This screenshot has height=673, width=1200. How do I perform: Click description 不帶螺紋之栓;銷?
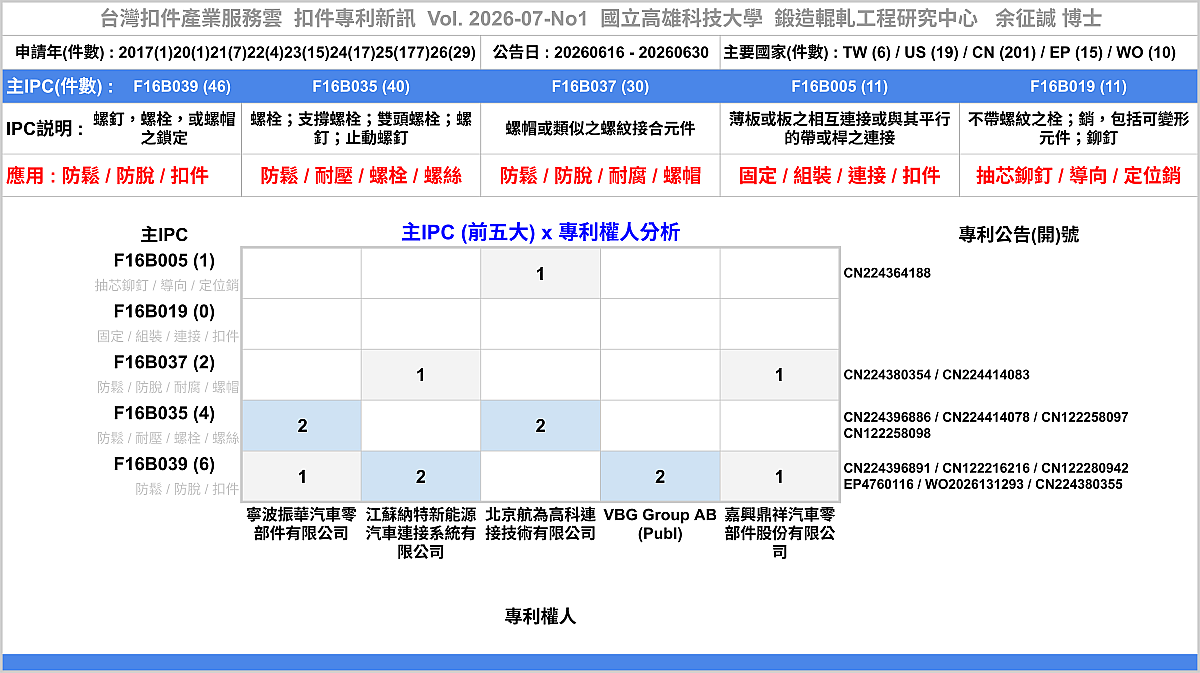click(x=1078, y=128)
